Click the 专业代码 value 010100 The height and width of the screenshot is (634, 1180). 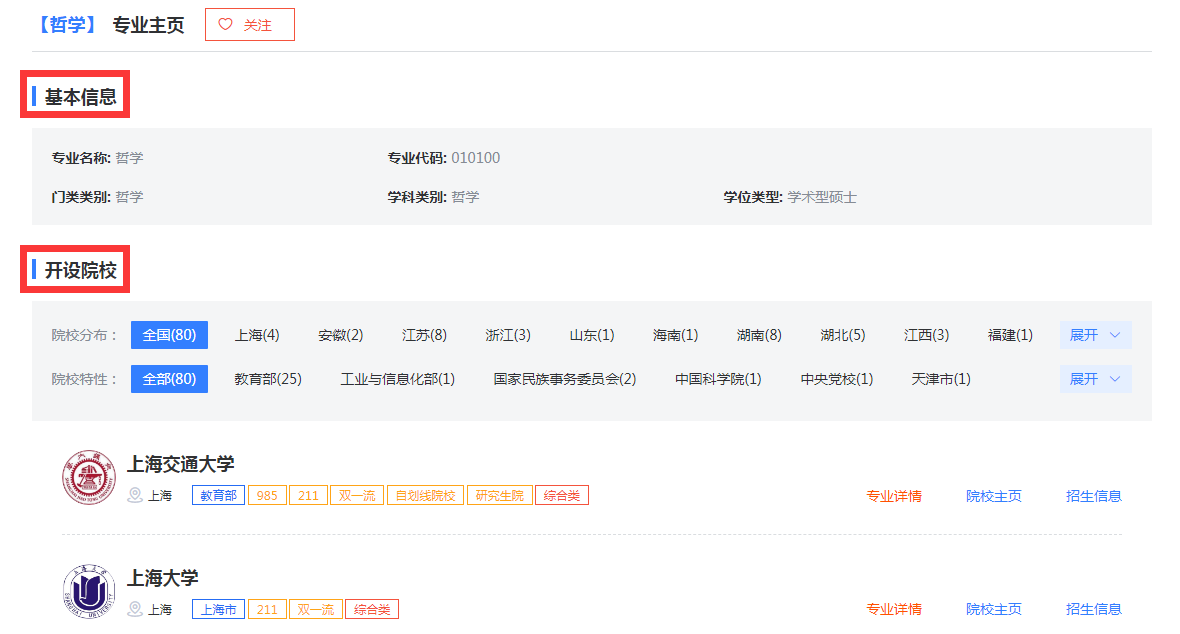476,157
